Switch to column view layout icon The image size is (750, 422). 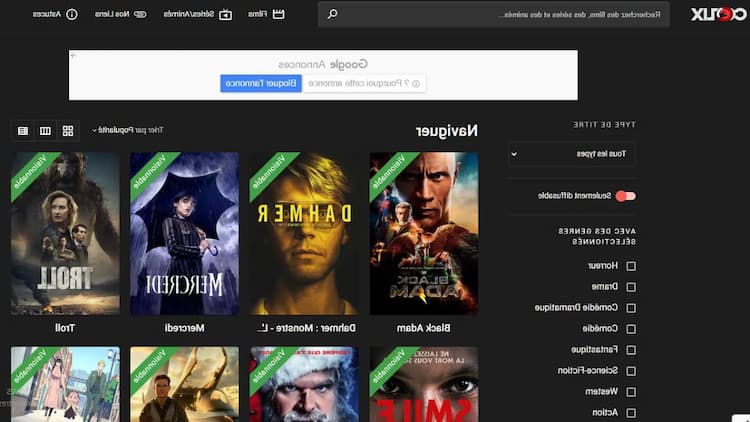pyautogui.click(x=45, y=131)
